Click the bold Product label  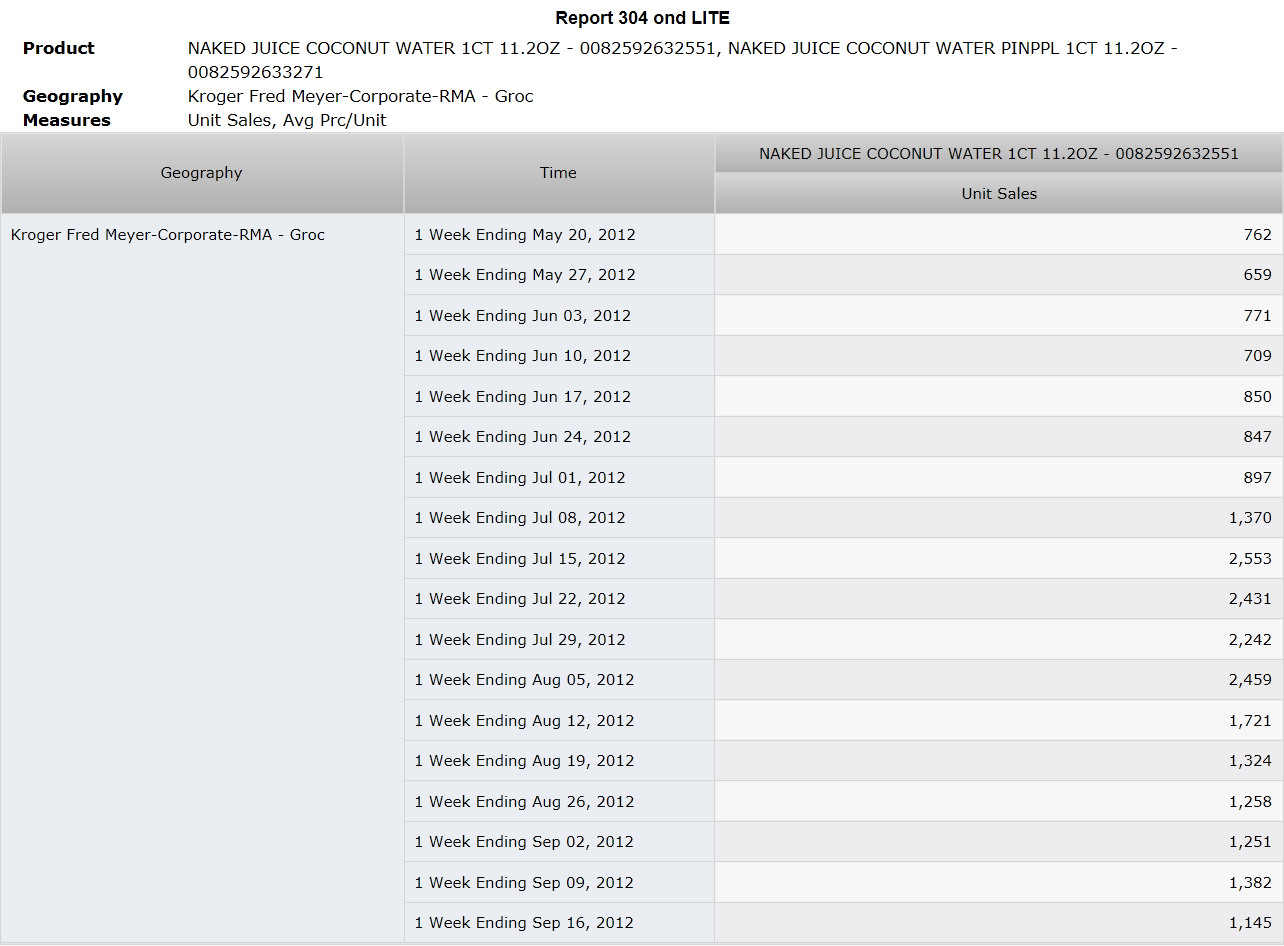click(59, 48)
